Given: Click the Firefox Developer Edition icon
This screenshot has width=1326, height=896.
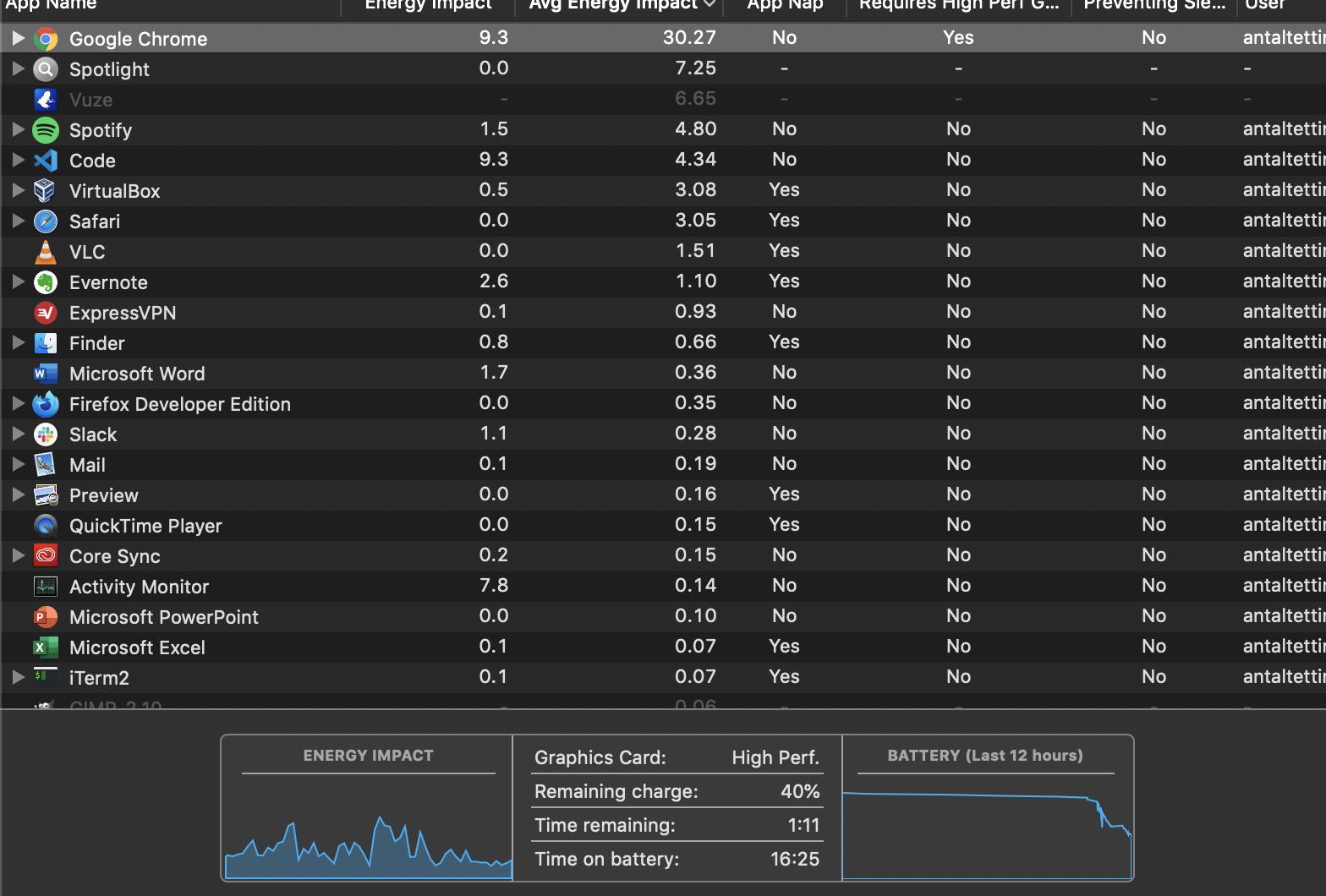Looking at the screenshot, I should (46, 404).
